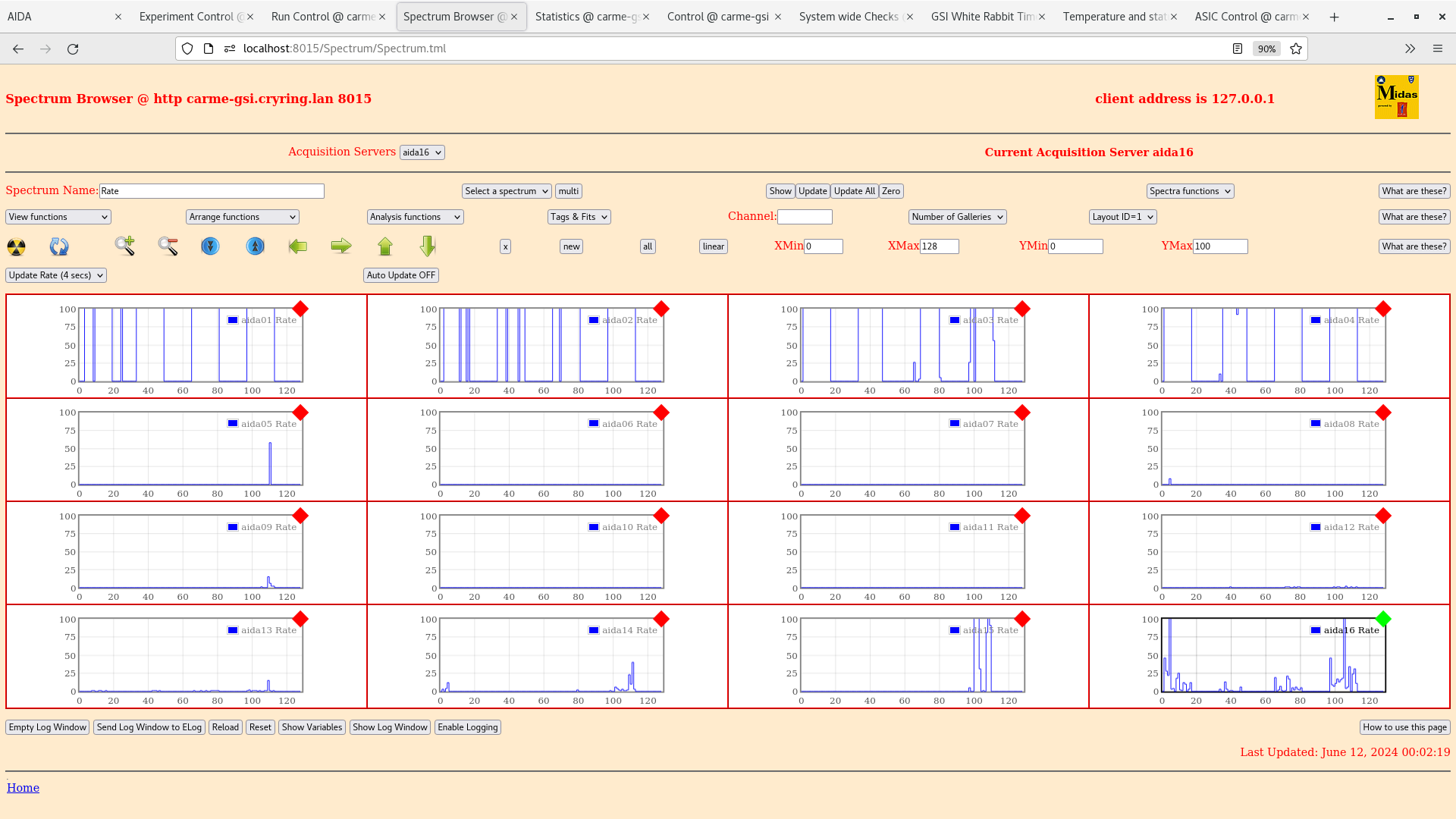Toggle the red diamond on aida05 Rate
Image resolution: width=1456 pixels, height=819 pixels.
[x=300, y=413]
